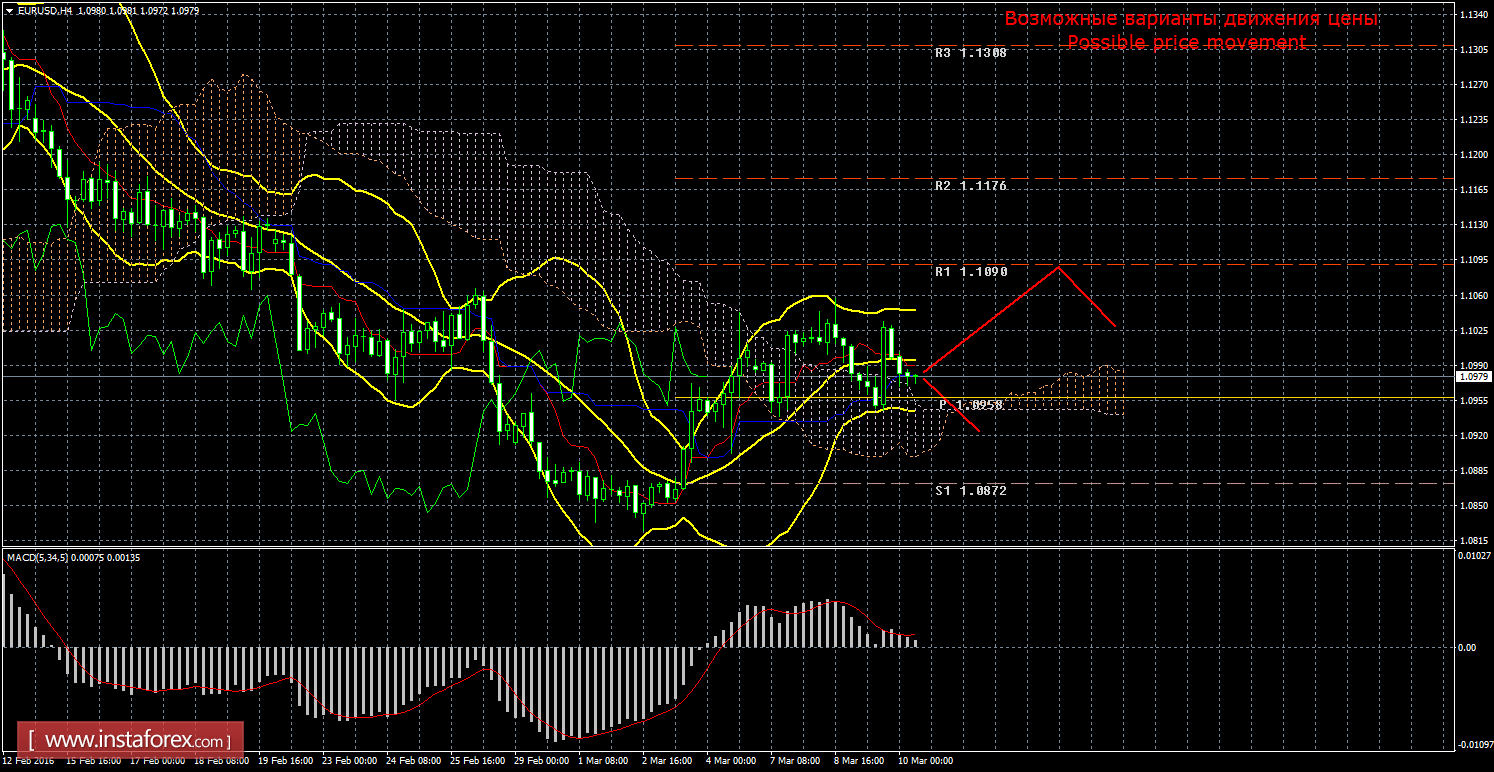Screen dimensions: 1494x772
Task: Select the R1 1.1090 resistance label
Action: pyautogui.click(x=971, y=271)
